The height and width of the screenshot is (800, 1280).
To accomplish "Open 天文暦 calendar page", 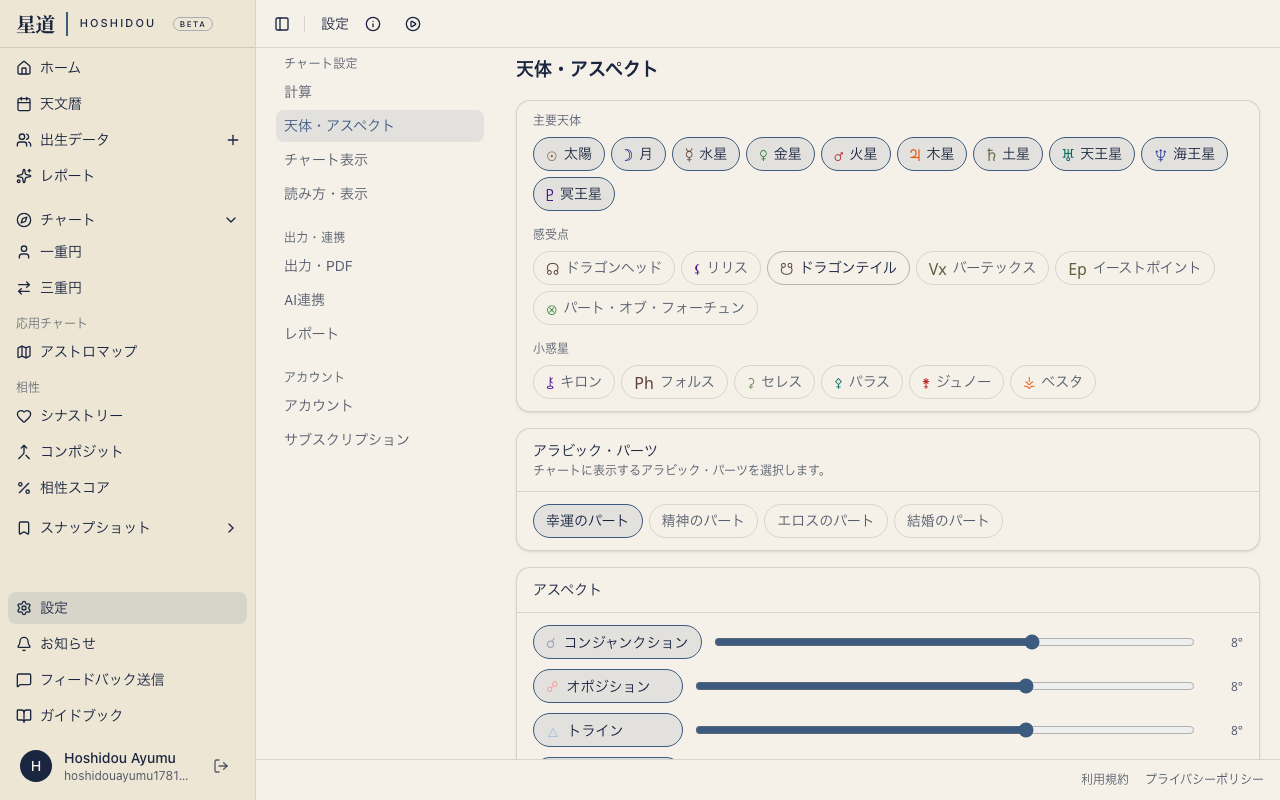I will 128,104.
